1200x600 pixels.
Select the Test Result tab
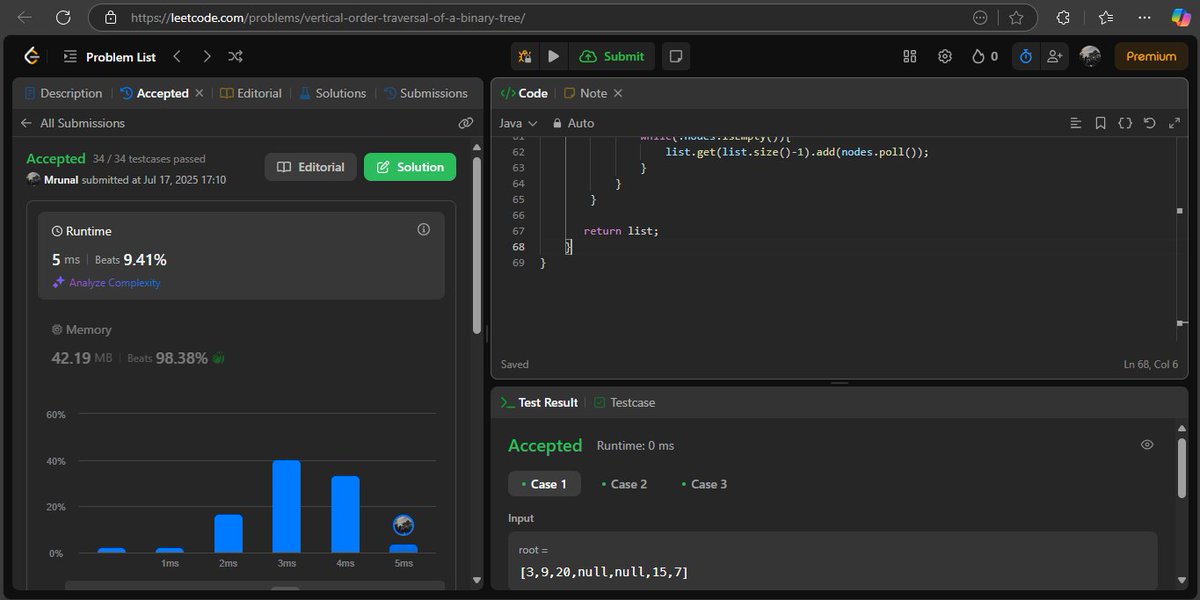click(539, 402)
